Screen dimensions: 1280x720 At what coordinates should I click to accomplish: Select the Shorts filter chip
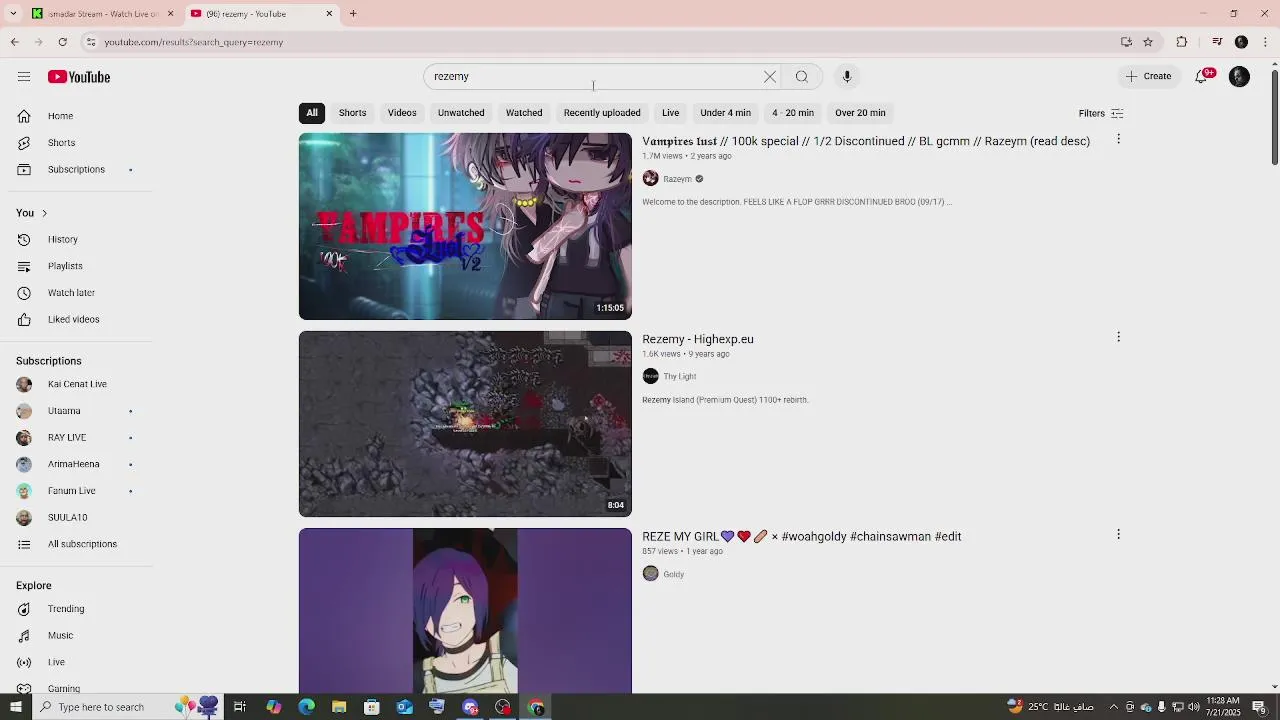(352, 113)
